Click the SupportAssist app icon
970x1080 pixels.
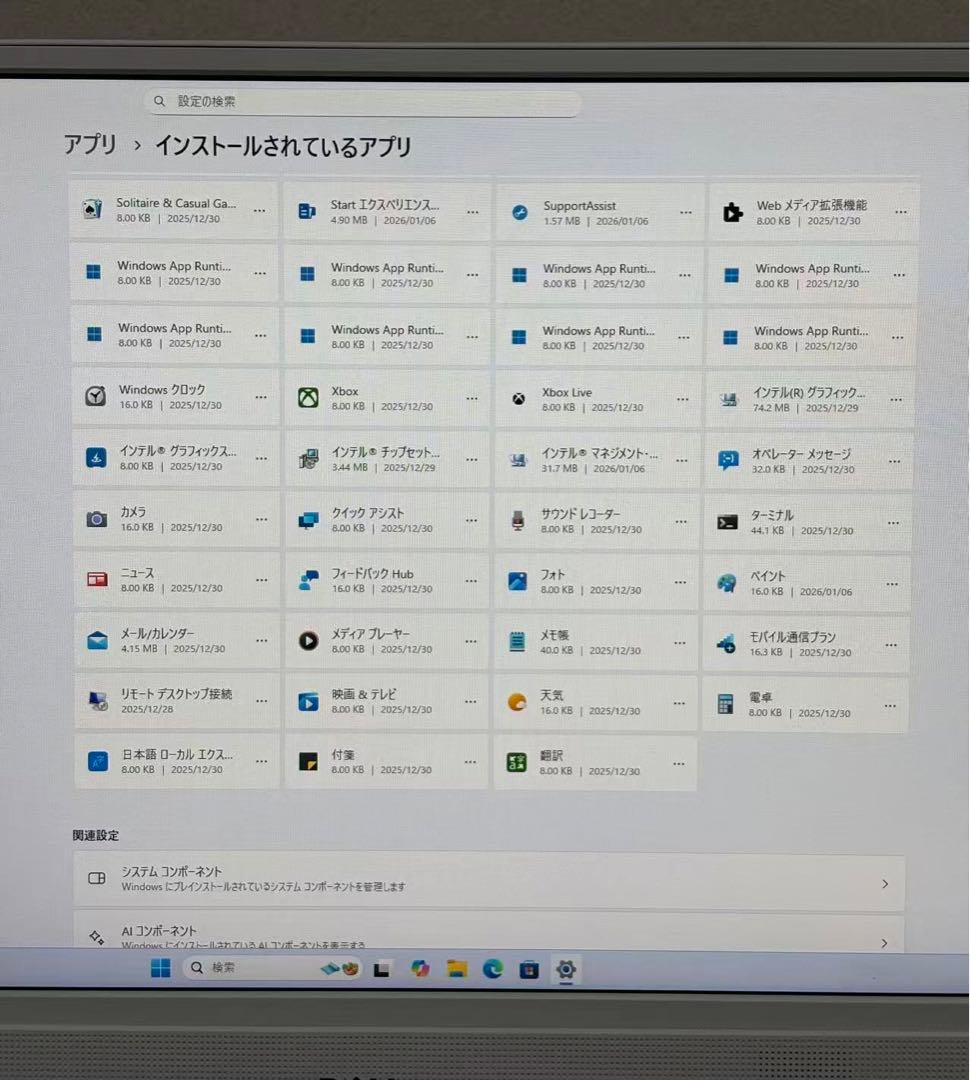click(x=518, y=212)
